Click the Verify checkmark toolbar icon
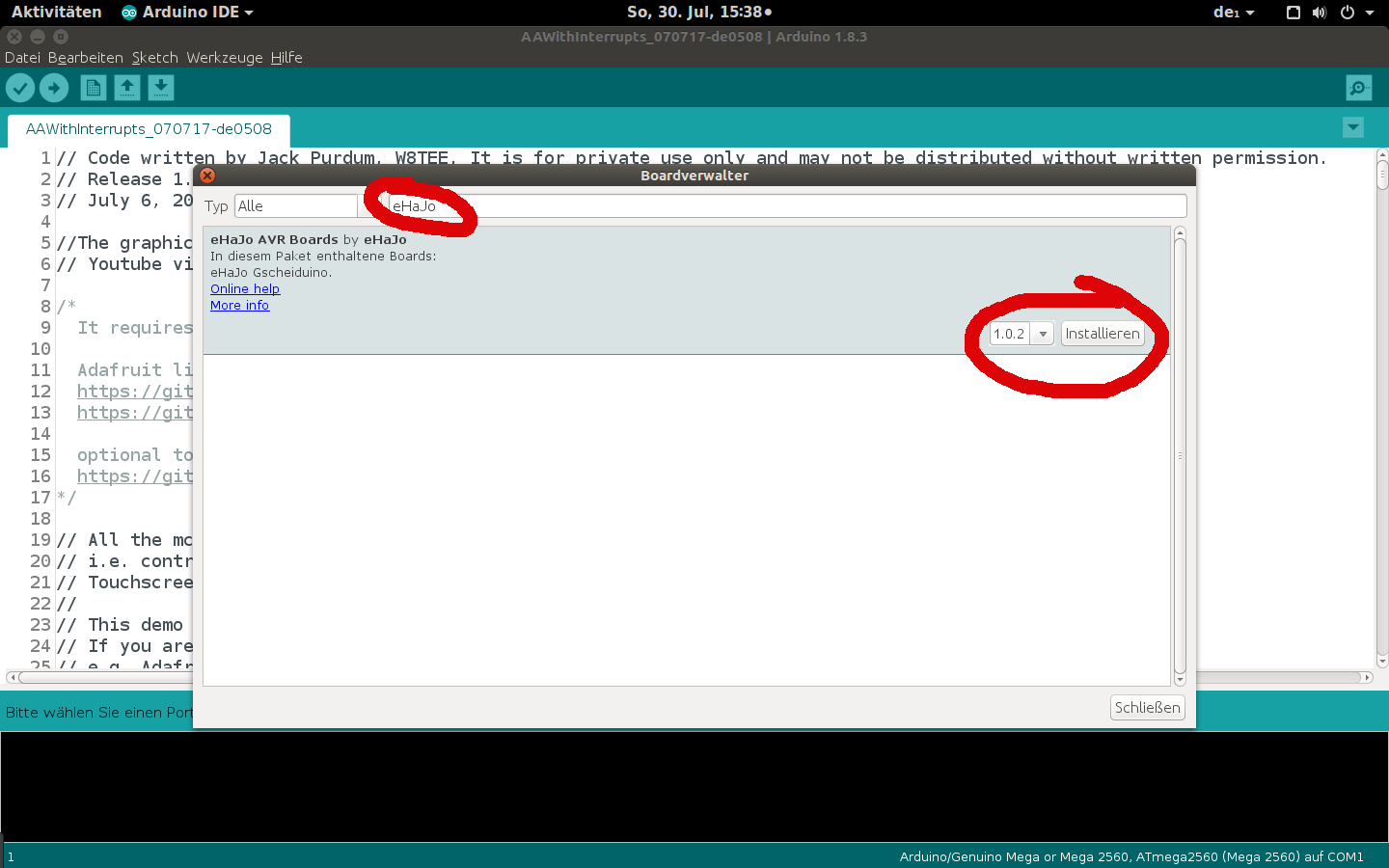1389x868 pixels. click(x=20, y=88)
